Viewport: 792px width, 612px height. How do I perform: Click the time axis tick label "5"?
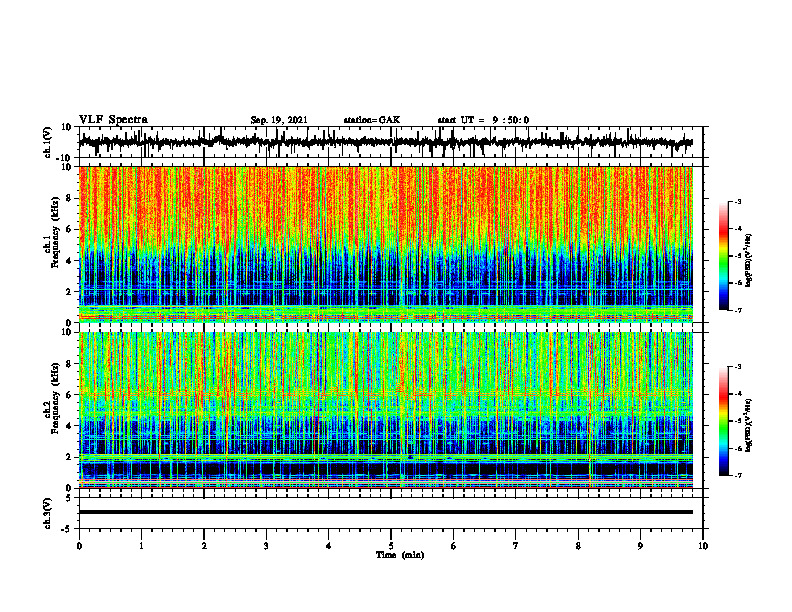391,546
